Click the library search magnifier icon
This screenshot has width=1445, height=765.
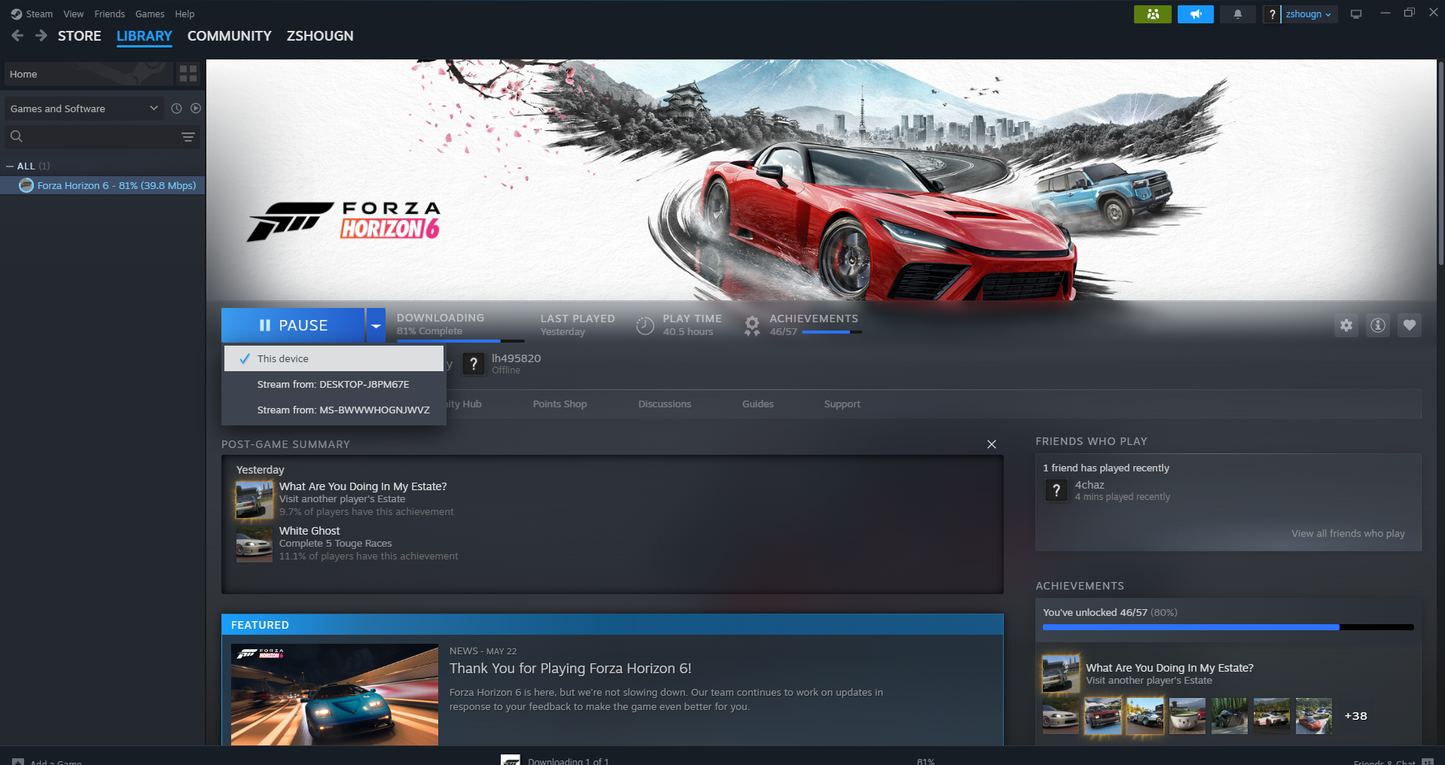pyautogui.click(x=16, y=136)
